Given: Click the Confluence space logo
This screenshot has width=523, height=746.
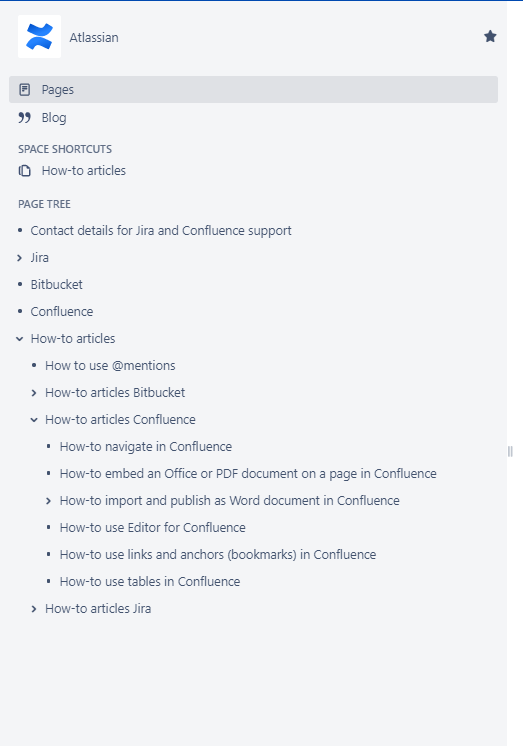Looking at the screenshot, I should coord(39,37).
